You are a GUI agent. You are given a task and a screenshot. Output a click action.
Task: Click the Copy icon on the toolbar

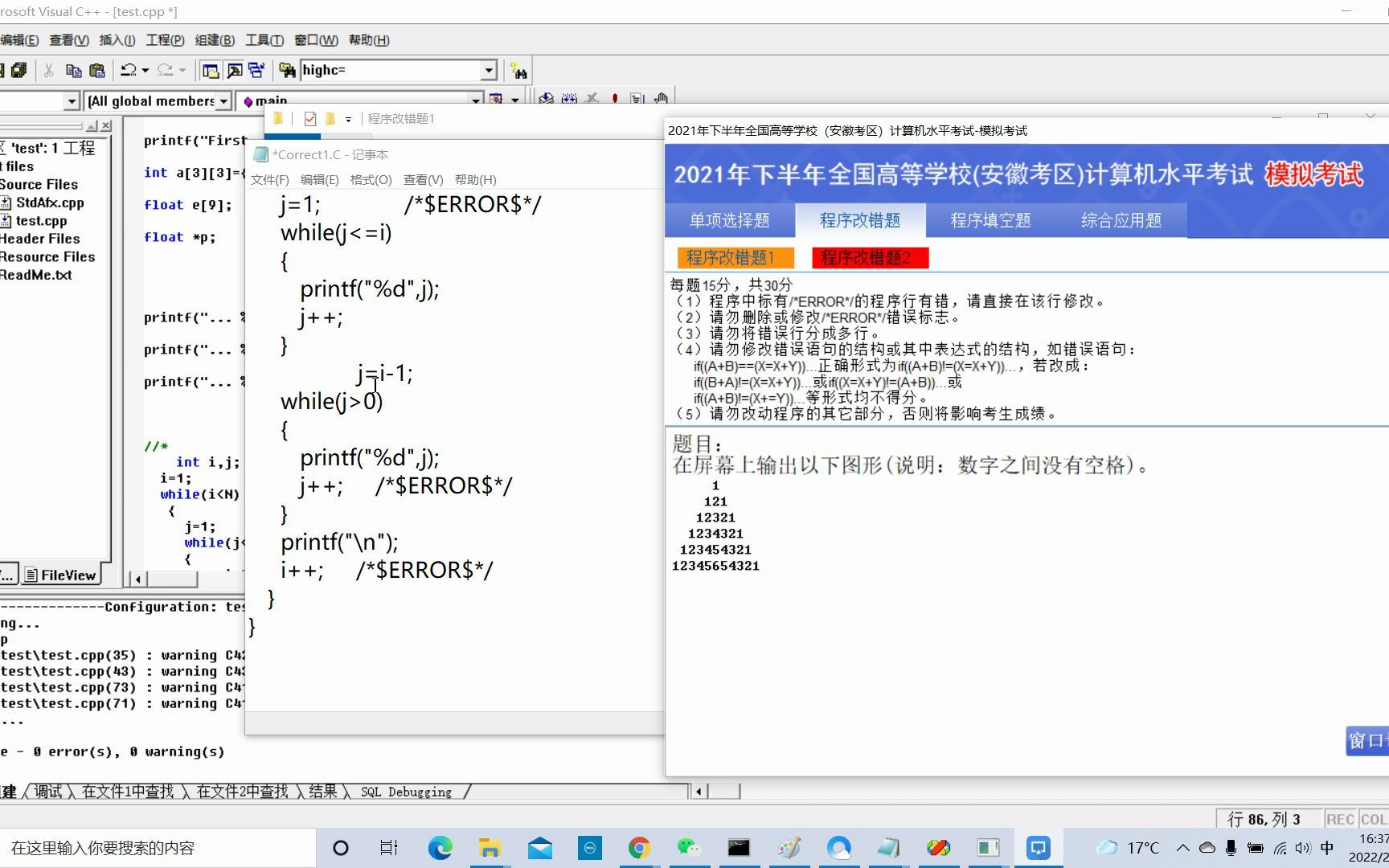coord(74,71)
